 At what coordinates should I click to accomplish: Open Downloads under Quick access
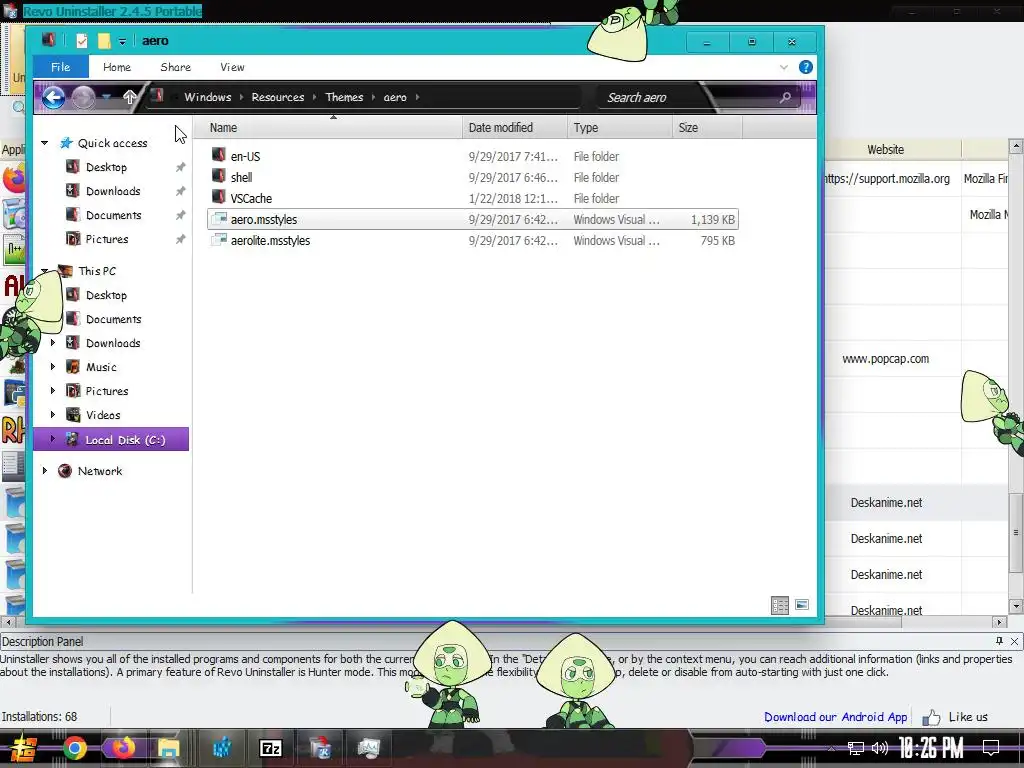coord(113,191)
